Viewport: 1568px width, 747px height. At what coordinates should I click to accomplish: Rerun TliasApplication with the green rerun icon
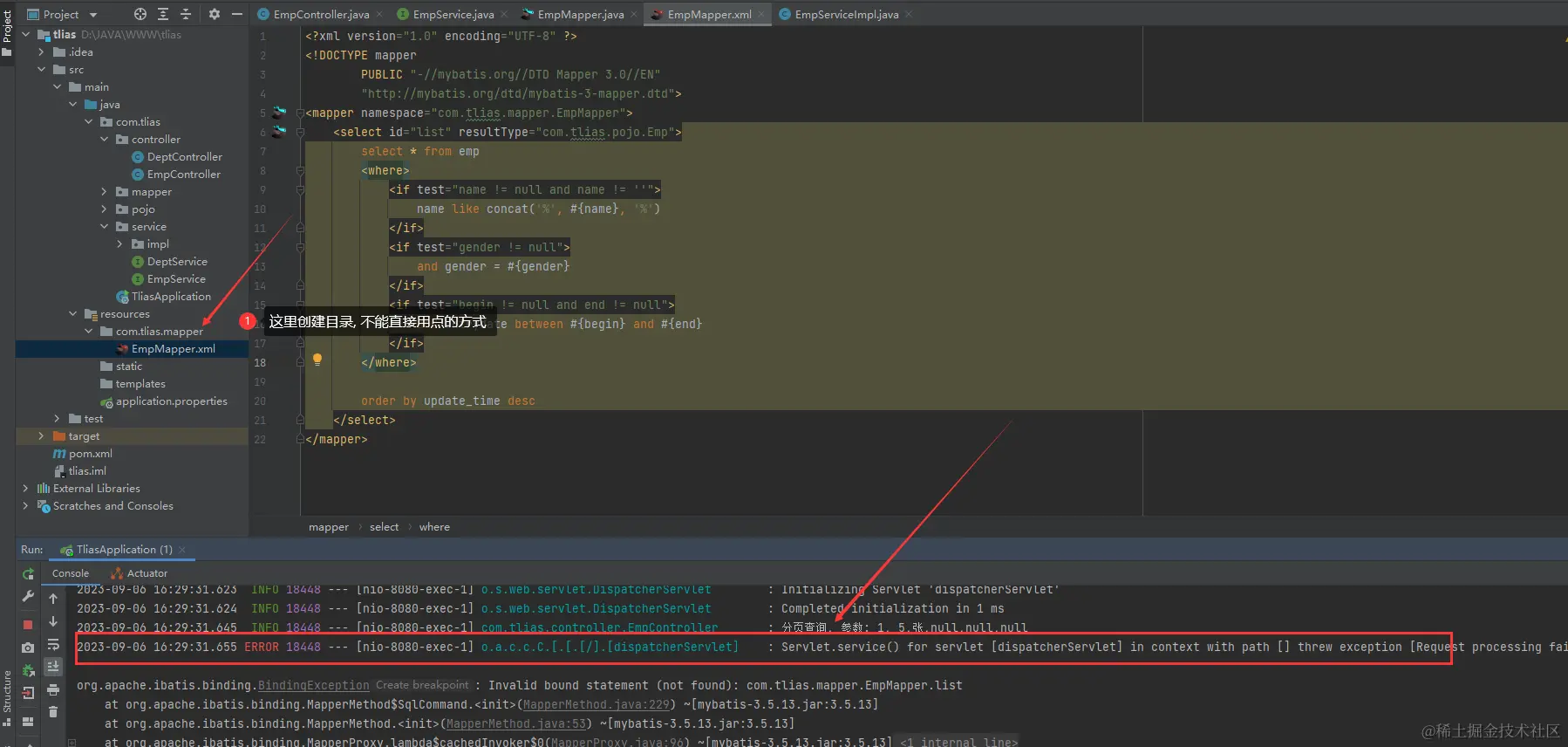[28, 574]
